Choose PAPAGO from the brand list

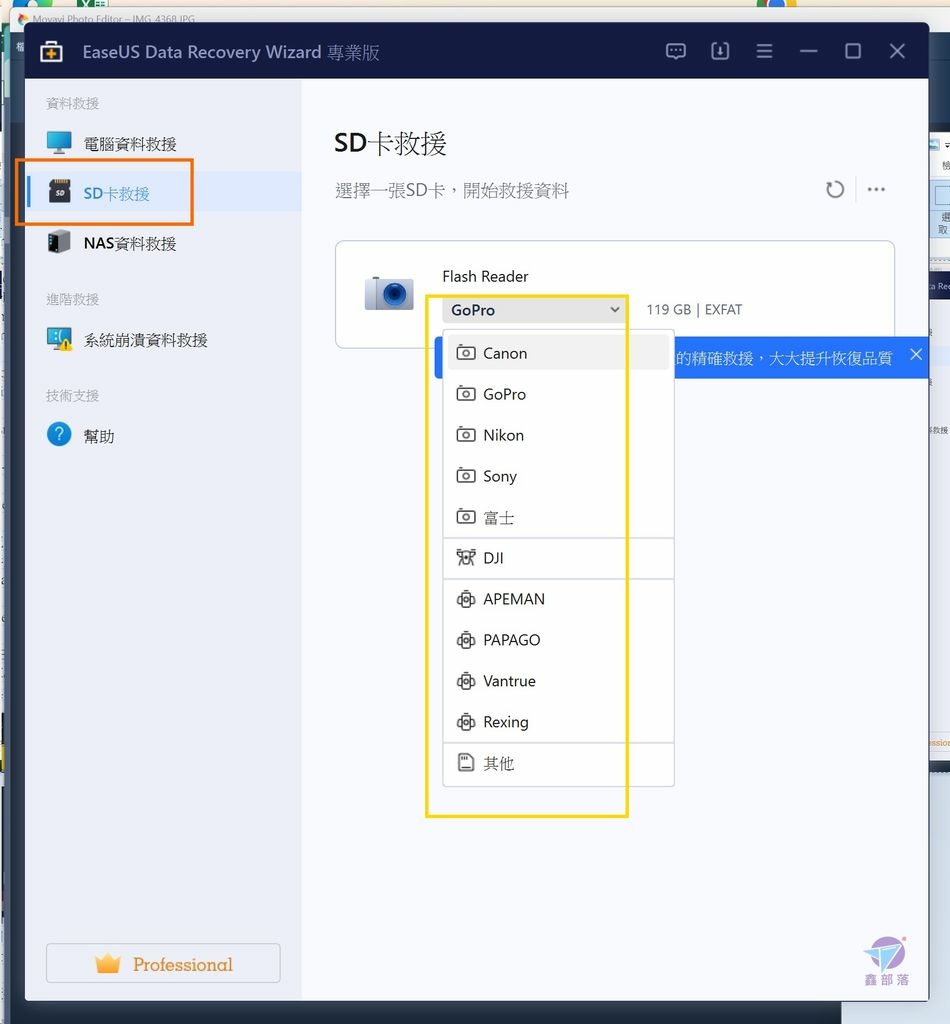click(558, 640)
